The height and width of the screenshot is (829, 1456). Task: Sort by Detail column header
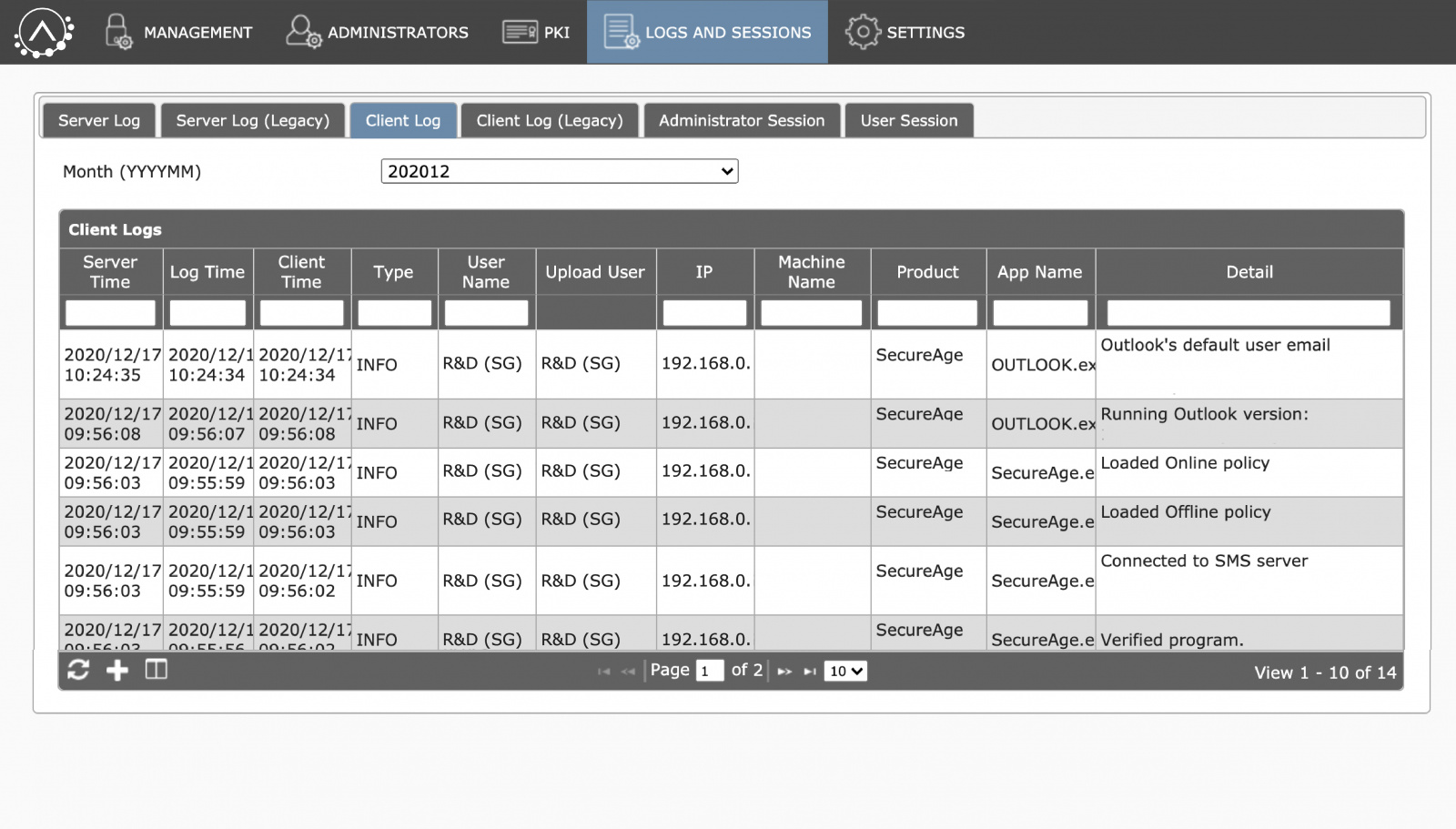pos(1249,271)
